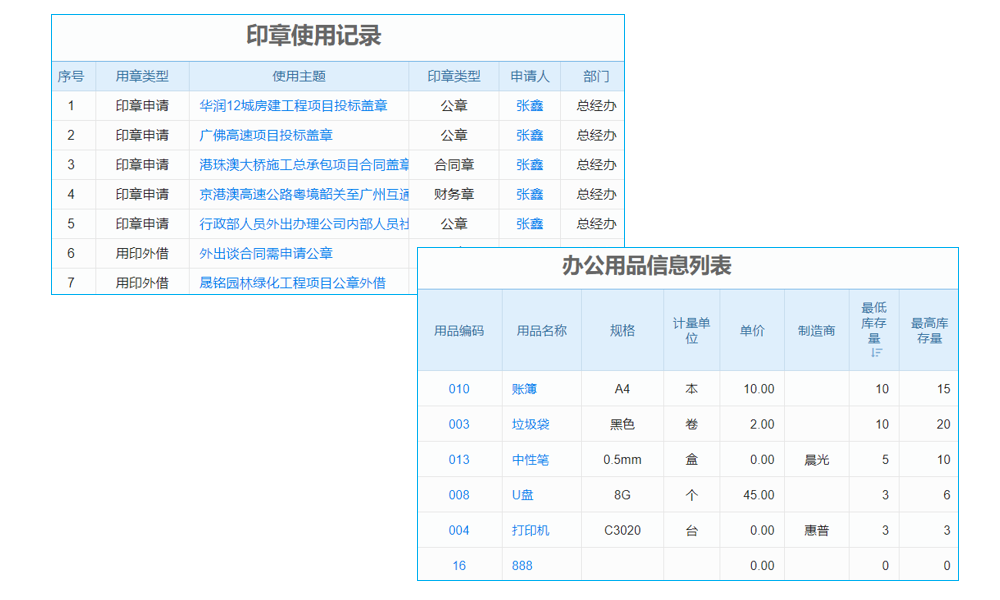Click item code 010 for the 账簿 row
1000x600 pixels.
tap(460, 389)
